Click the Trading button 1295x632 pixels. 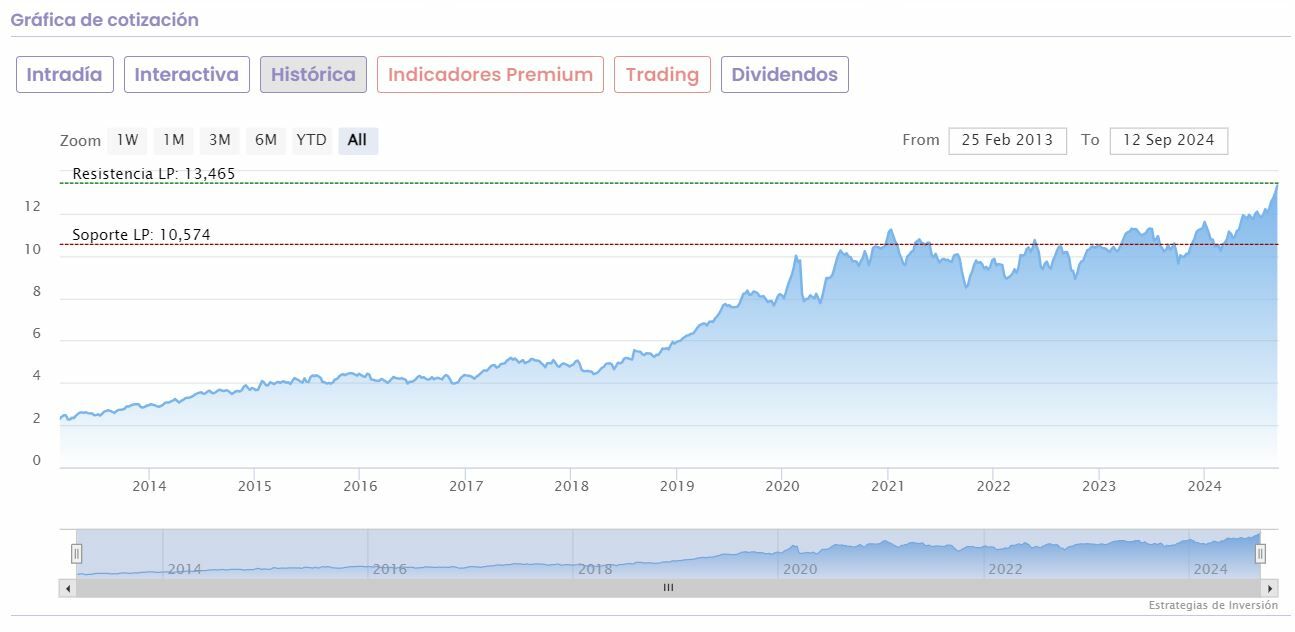[x=662, y=75]
